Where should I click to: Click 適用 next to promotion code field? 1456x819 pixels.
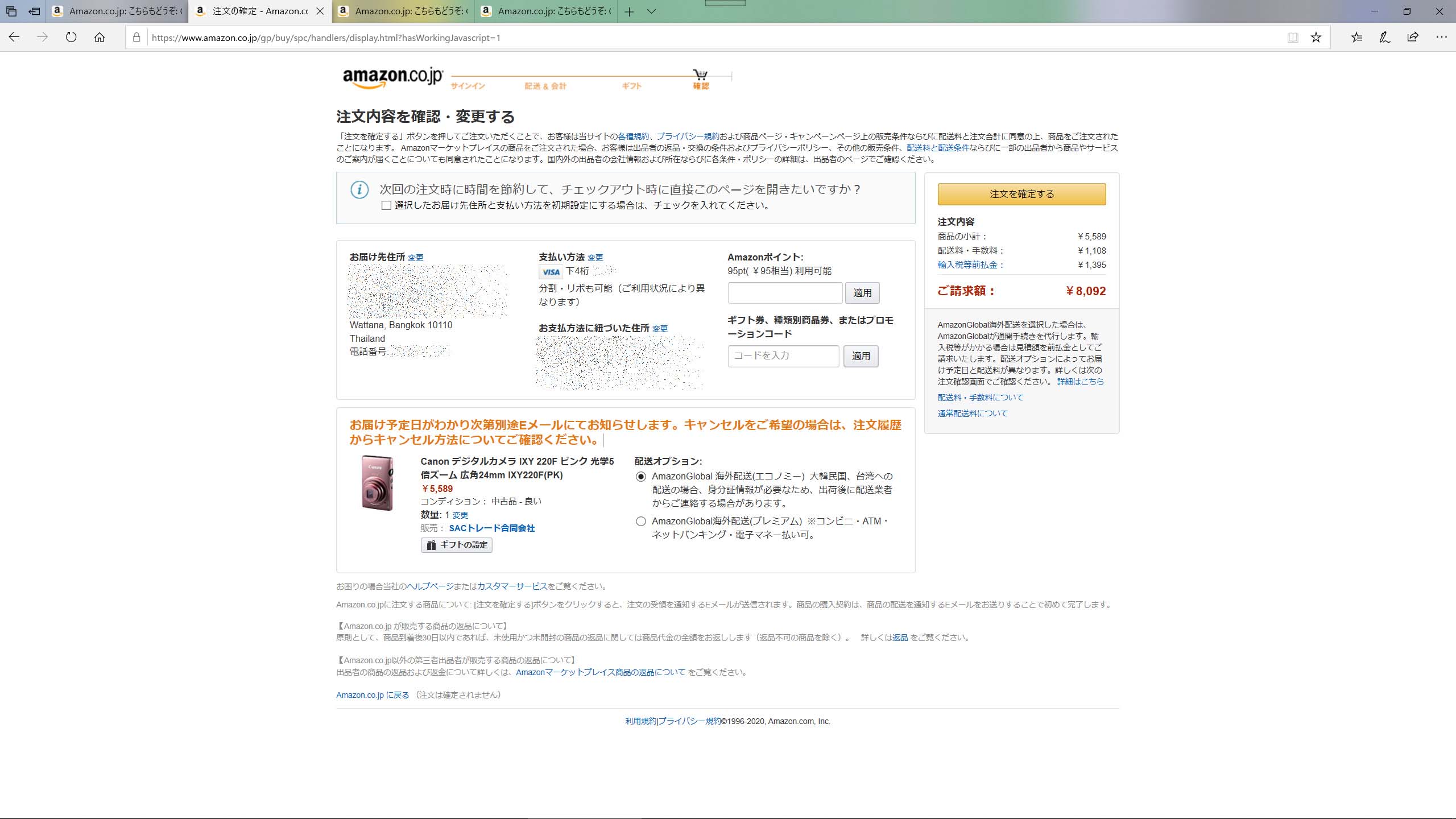(861, 355)
